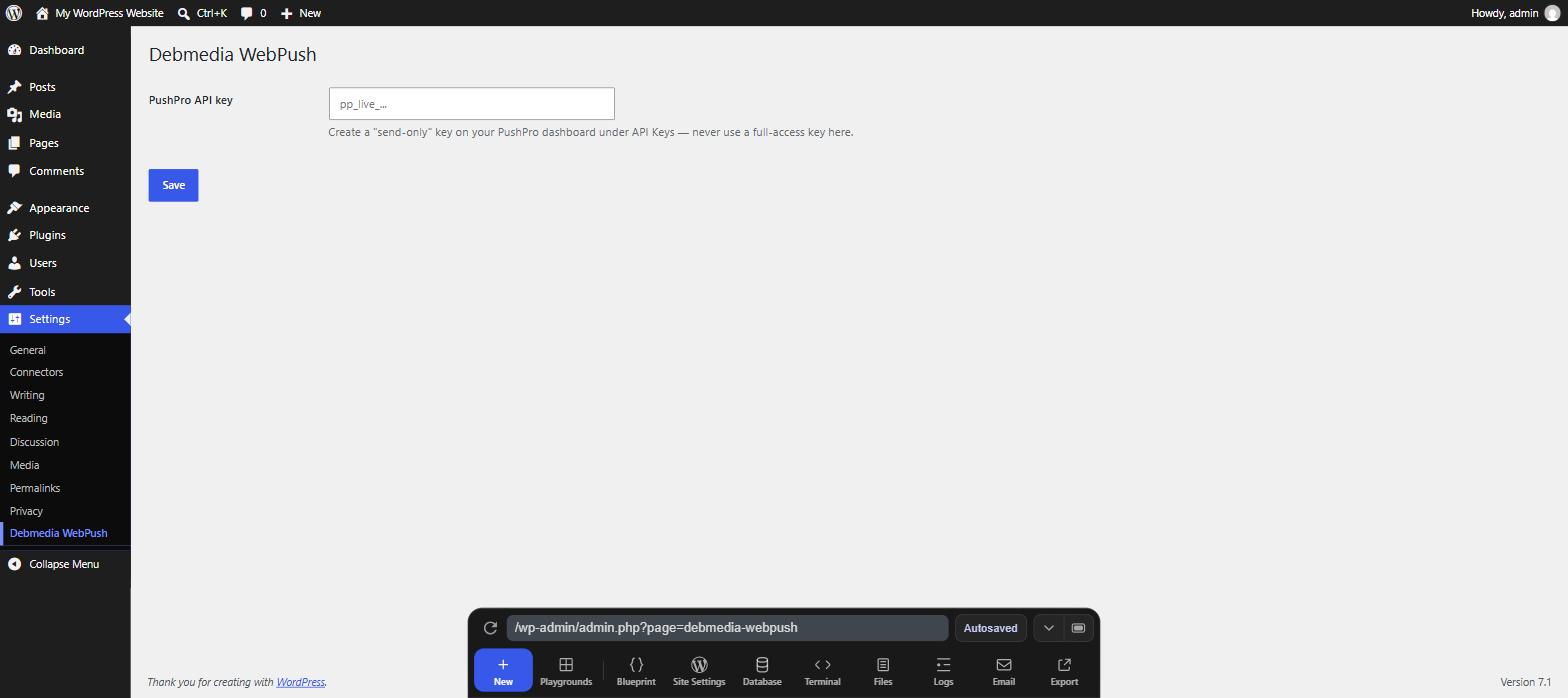Expand the chevron dropdown next to Autosaved
Screen dimensions: 1568x698
pyautogui.click(x=1048, y=628)
